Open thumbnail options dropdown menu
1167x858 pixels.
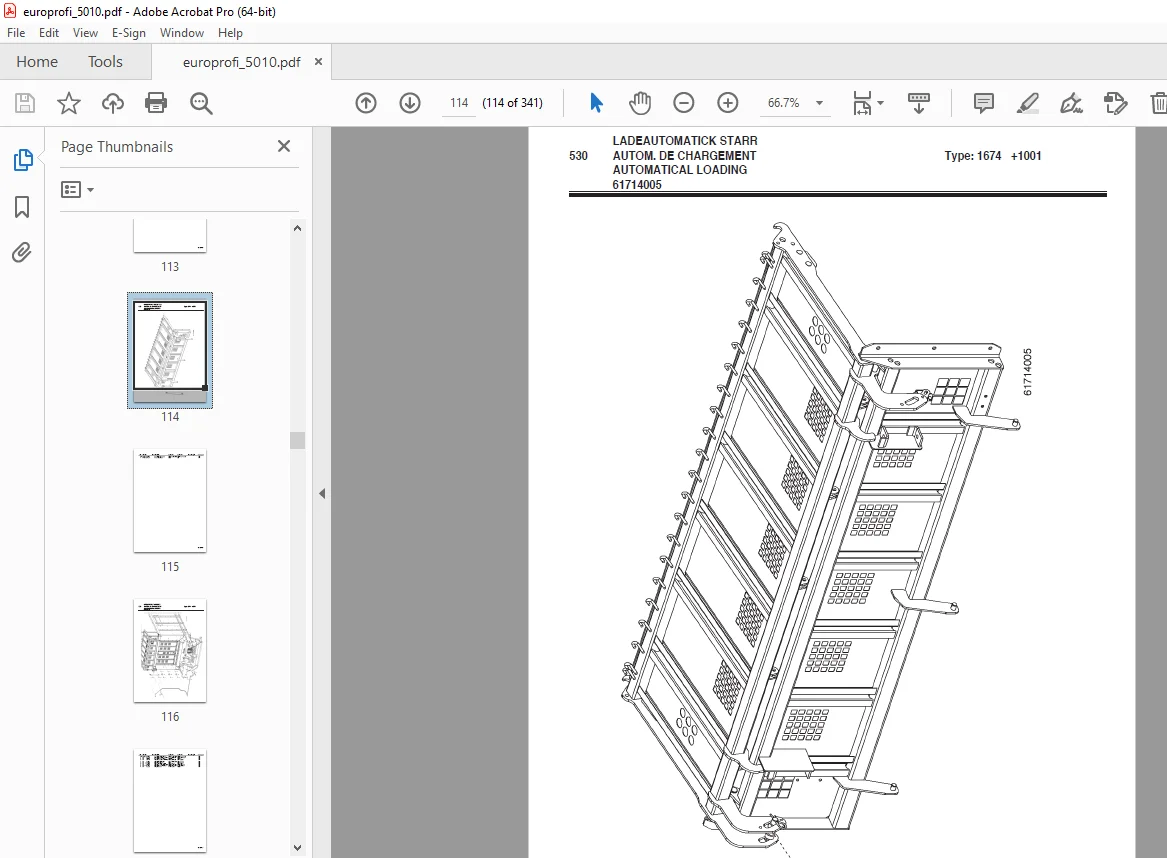pyautogui.click(x=77, y=190)
